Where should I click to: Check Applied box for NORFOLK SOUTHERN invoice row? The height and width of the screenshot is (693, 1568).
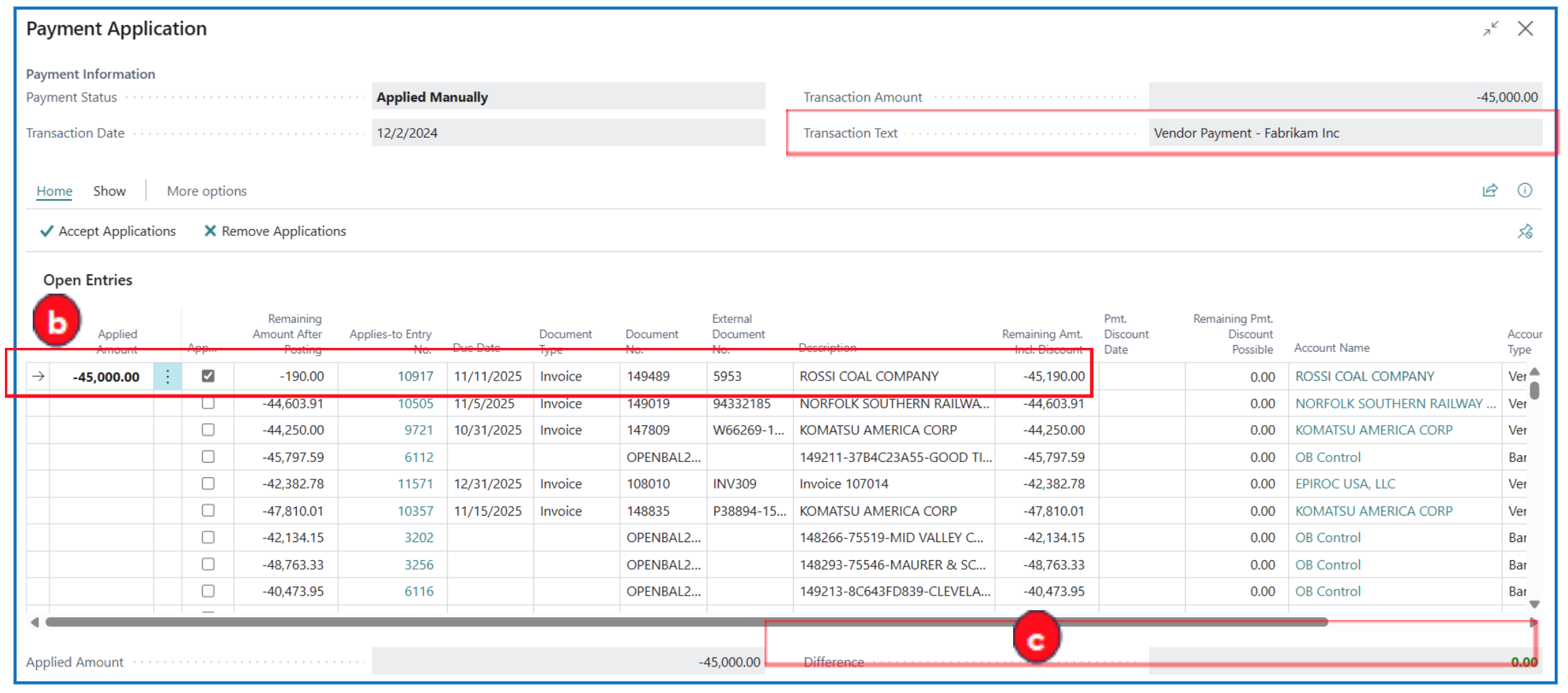pos(207,404)
